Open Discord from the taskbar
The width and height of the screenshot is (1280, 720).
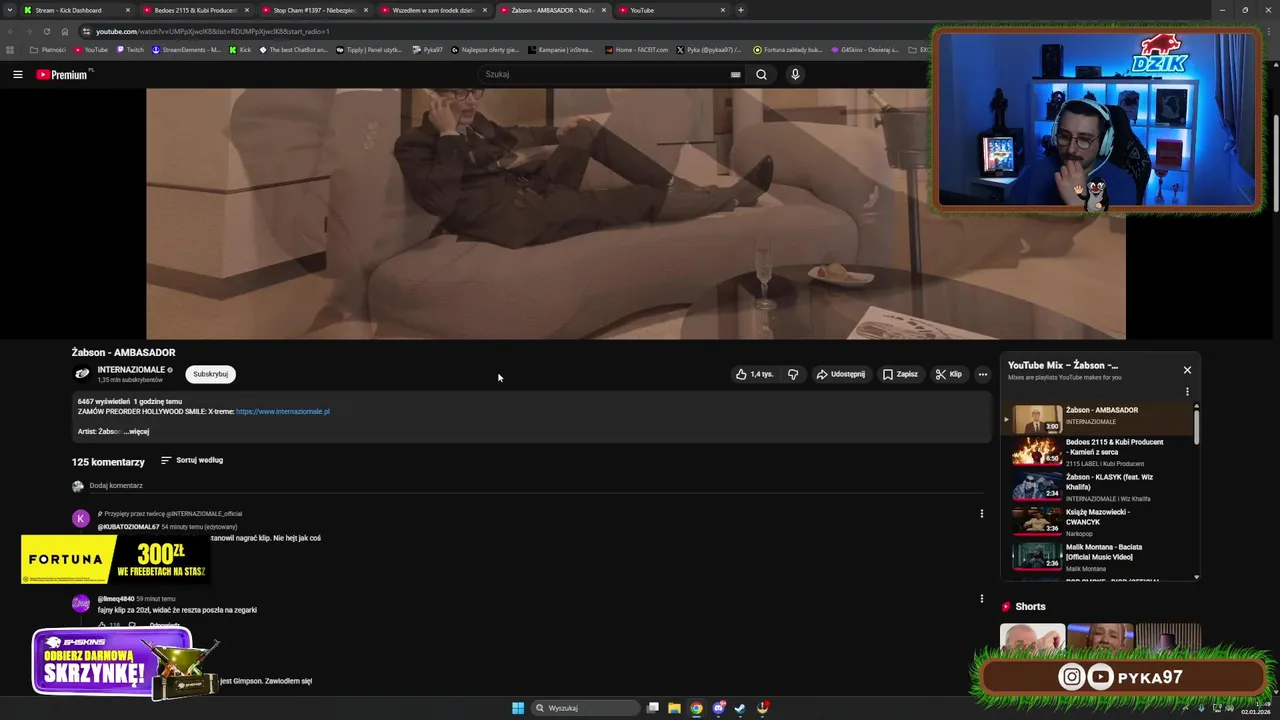[718, 708]
